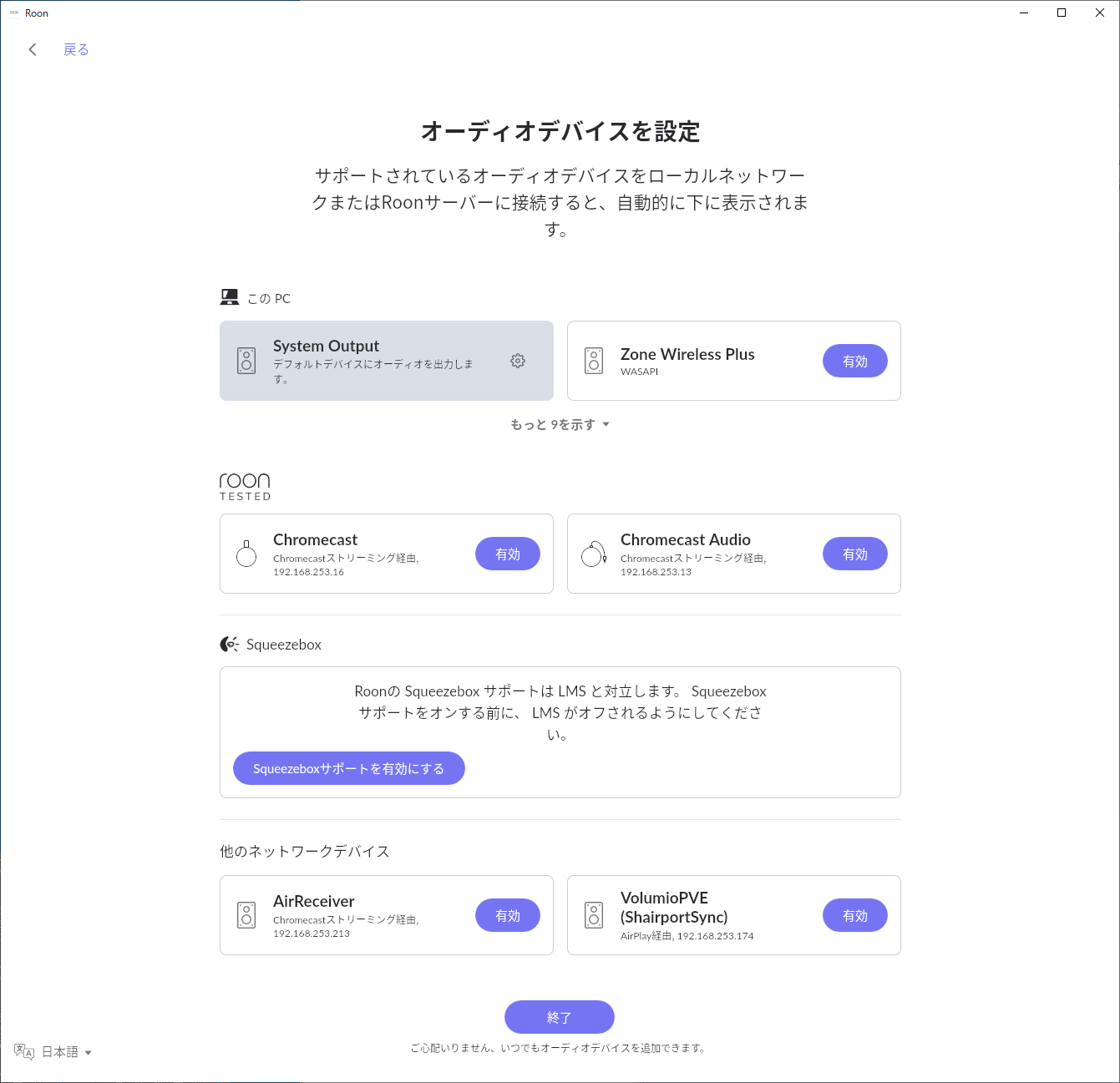Enable Zone Wireless Plus with 有効 button
The image size is (1120, 1083).
coord(855,361)
